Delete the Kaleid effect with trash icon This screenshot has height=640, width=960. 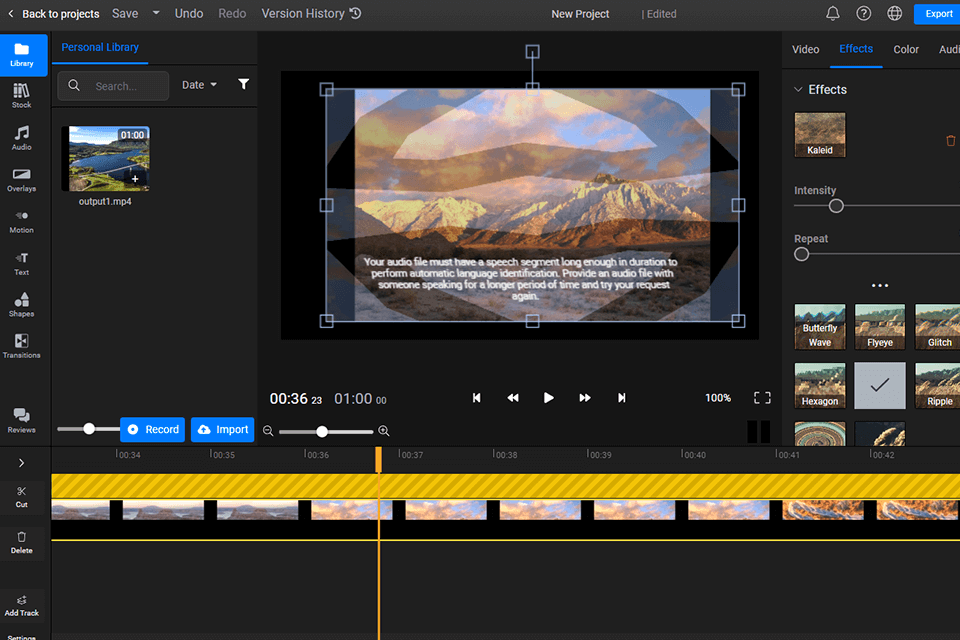[950, 141]
